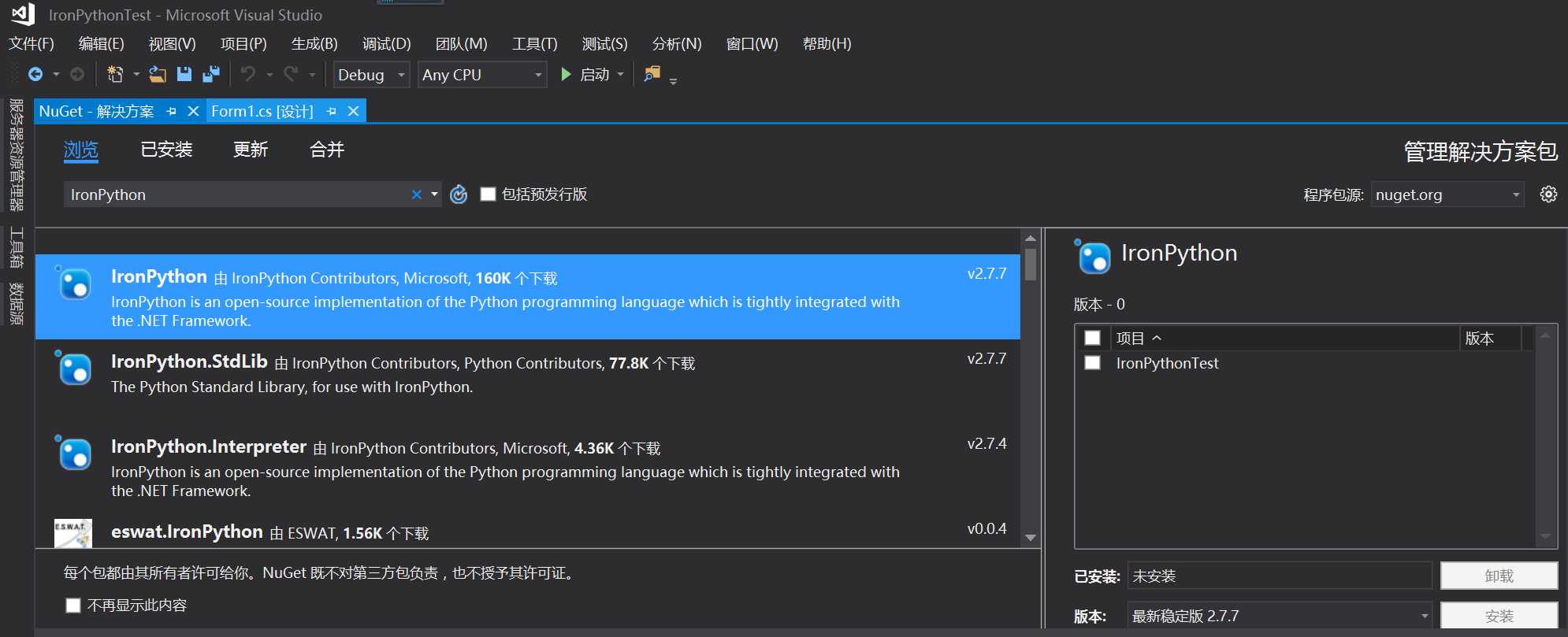1568x637 pixels.
Task: Check the IronPythonTest project checkbox
Action: (1092, 363)
